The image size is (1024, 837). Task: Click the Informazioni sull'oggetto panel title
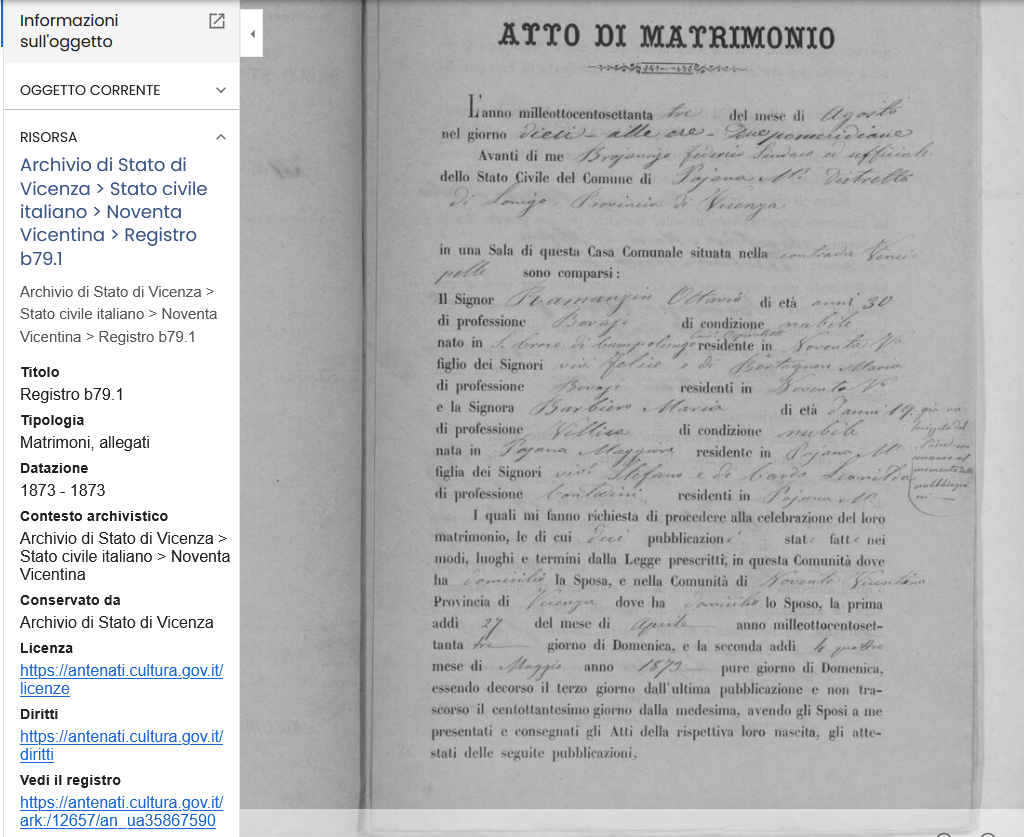(x=69, y=31)
